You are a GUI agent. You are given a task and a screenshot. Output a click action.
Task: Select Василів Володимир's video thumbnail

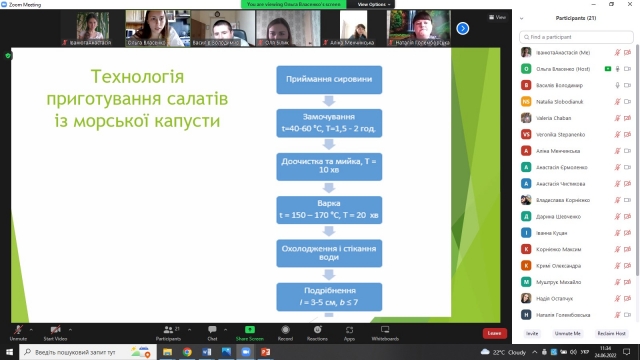(223, 28)
